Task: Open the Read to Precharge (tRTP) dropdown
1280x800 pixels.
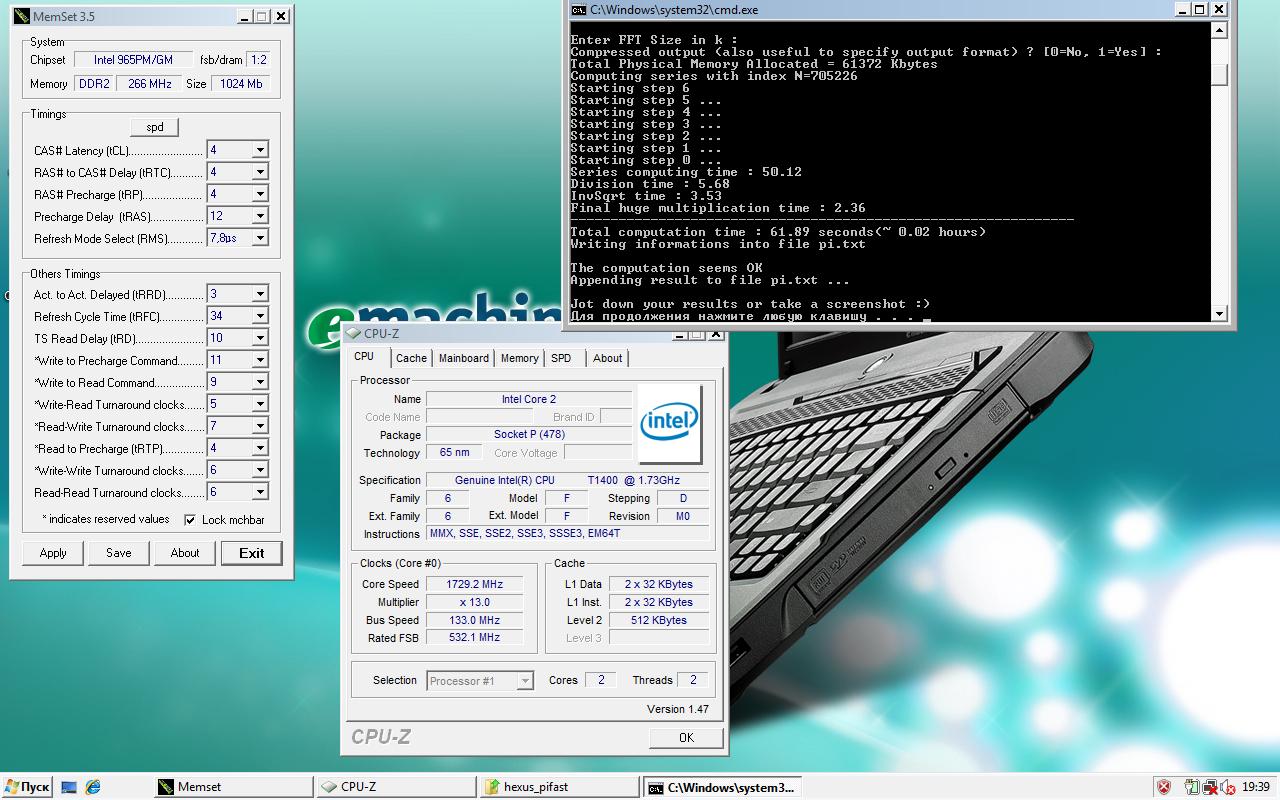Action: tap(260, 448)
